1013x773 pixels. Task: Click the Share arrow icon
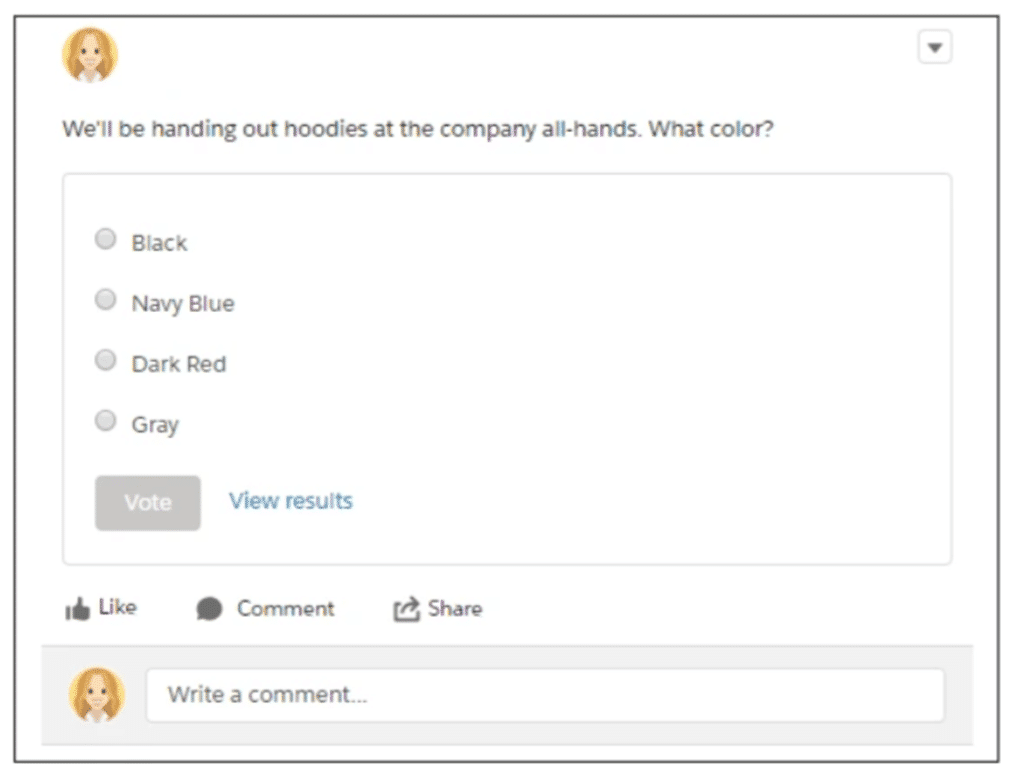405,609
